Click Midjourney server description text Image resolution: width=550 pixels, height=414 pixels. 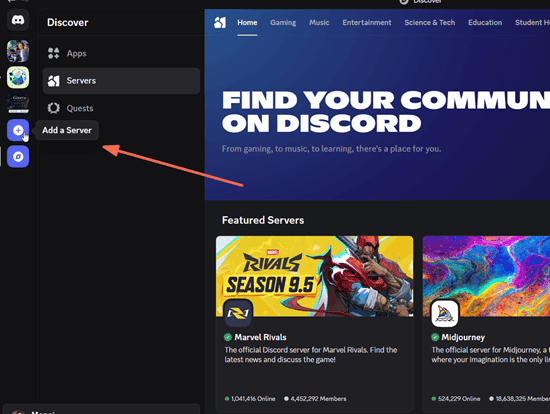[x=490, y=355]
